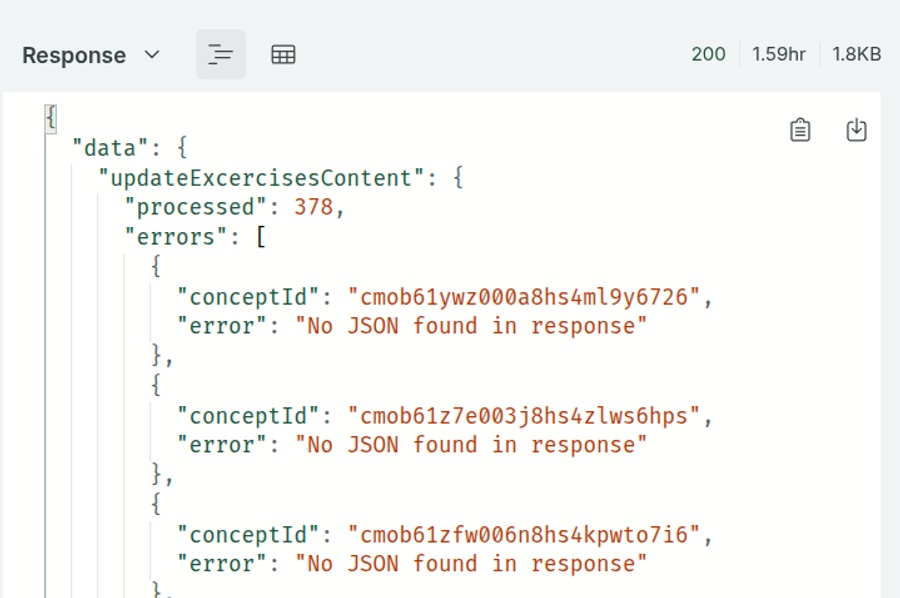Copy the response with the clipboard icon
The width and height of the screenshot is (900, 598).
[x=800, y=130]
